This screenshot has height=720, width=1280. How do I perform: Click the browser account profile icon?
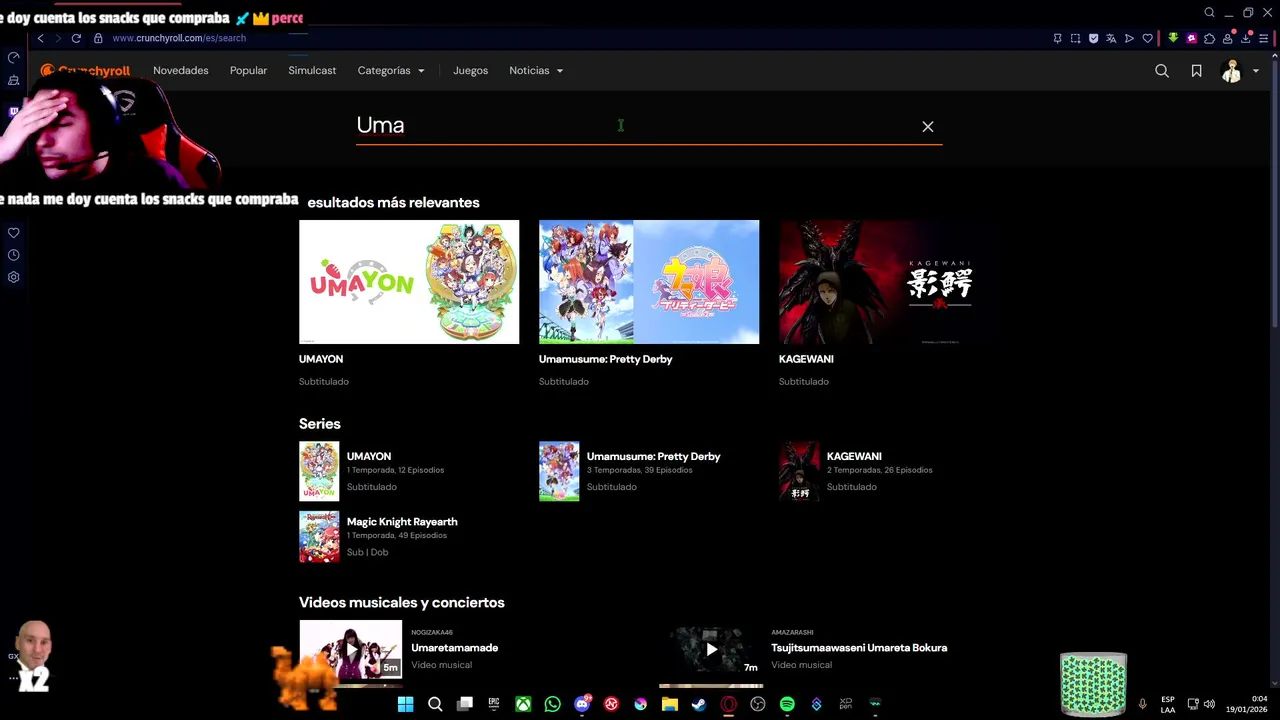click(x=1227, y=38)
